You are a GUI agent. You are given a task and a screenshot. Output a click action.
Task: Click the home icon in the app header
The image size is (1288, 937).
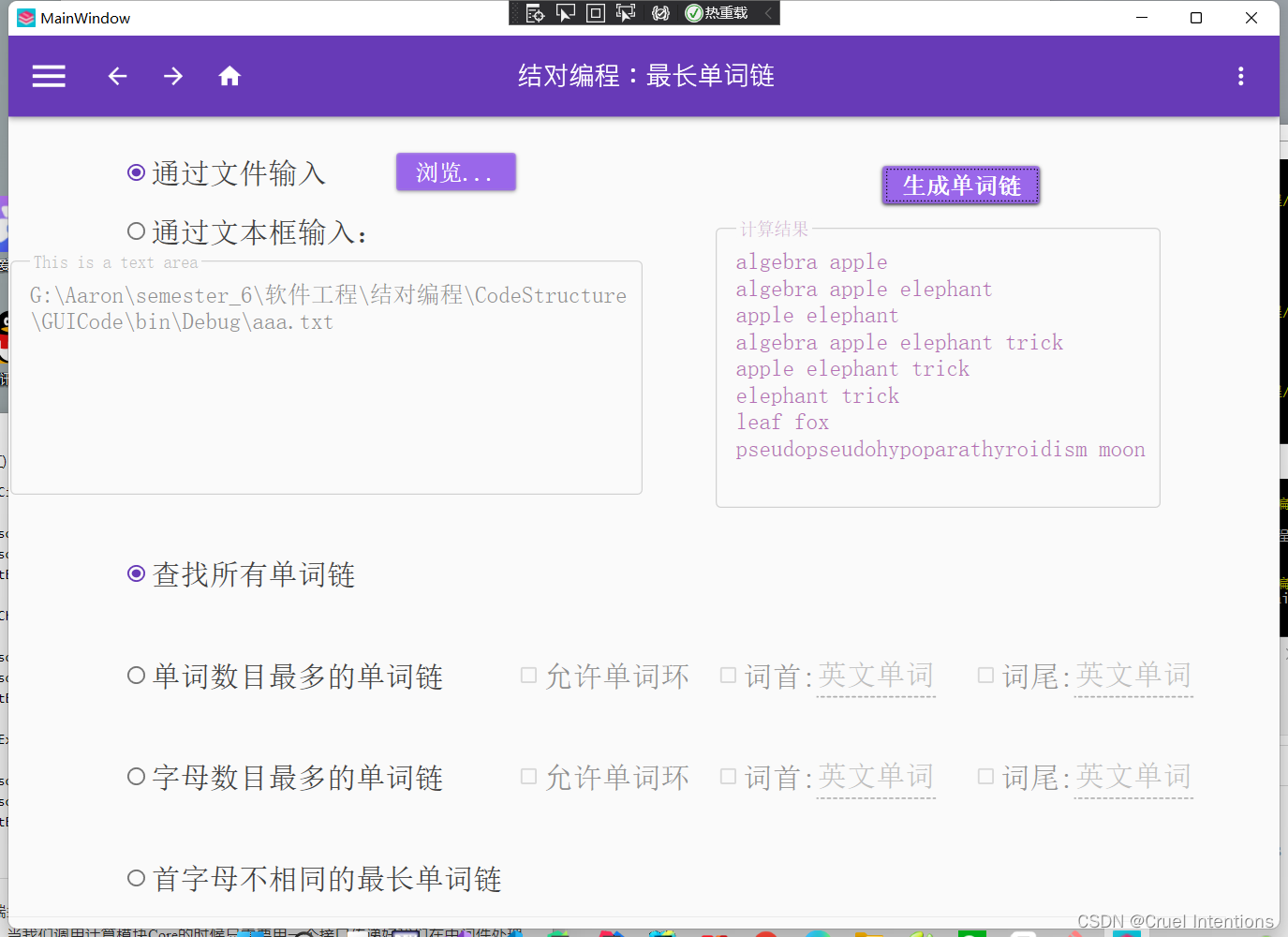229,76
